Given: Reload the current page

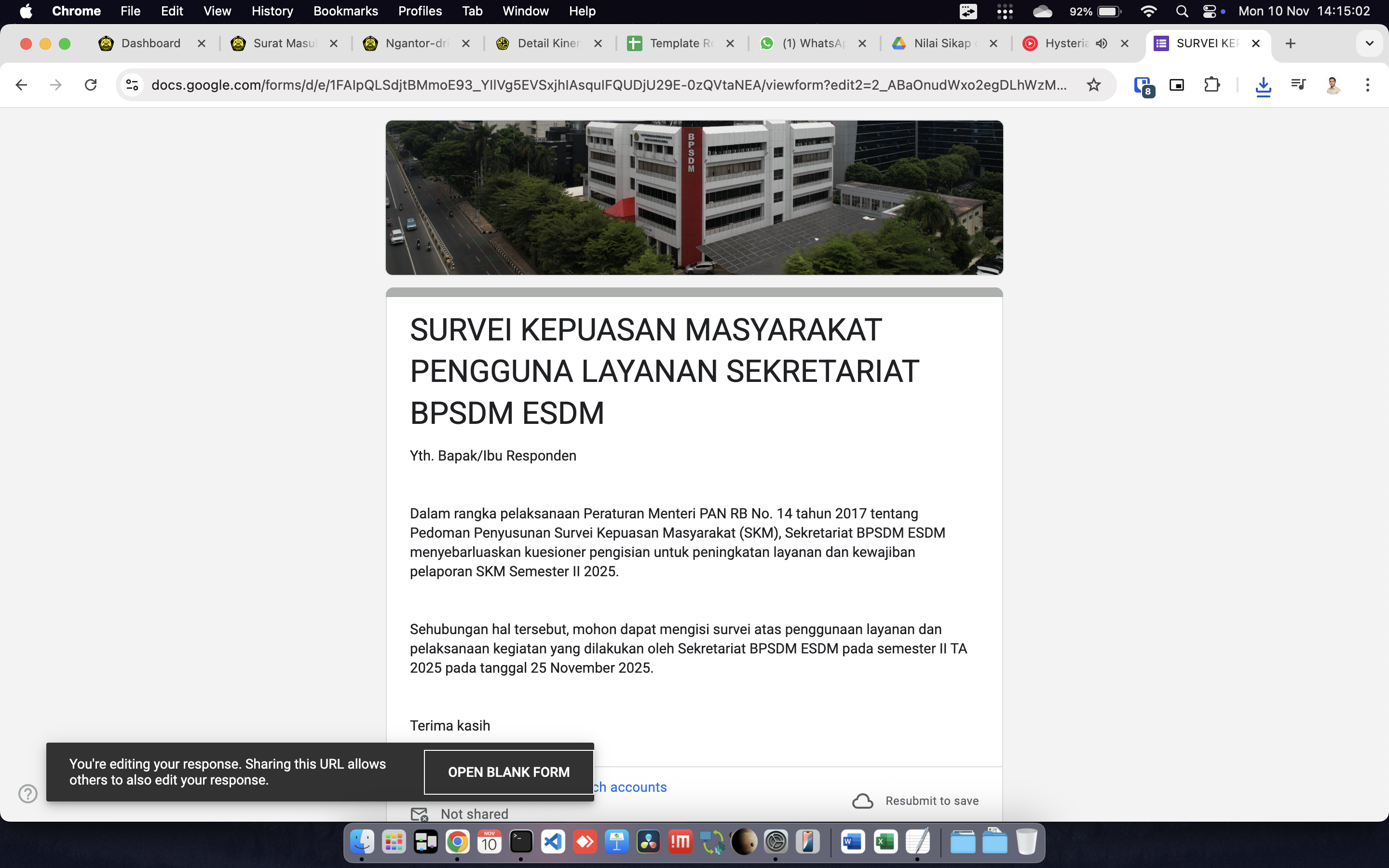Looking at the screenshot, I should coord(91,85).
